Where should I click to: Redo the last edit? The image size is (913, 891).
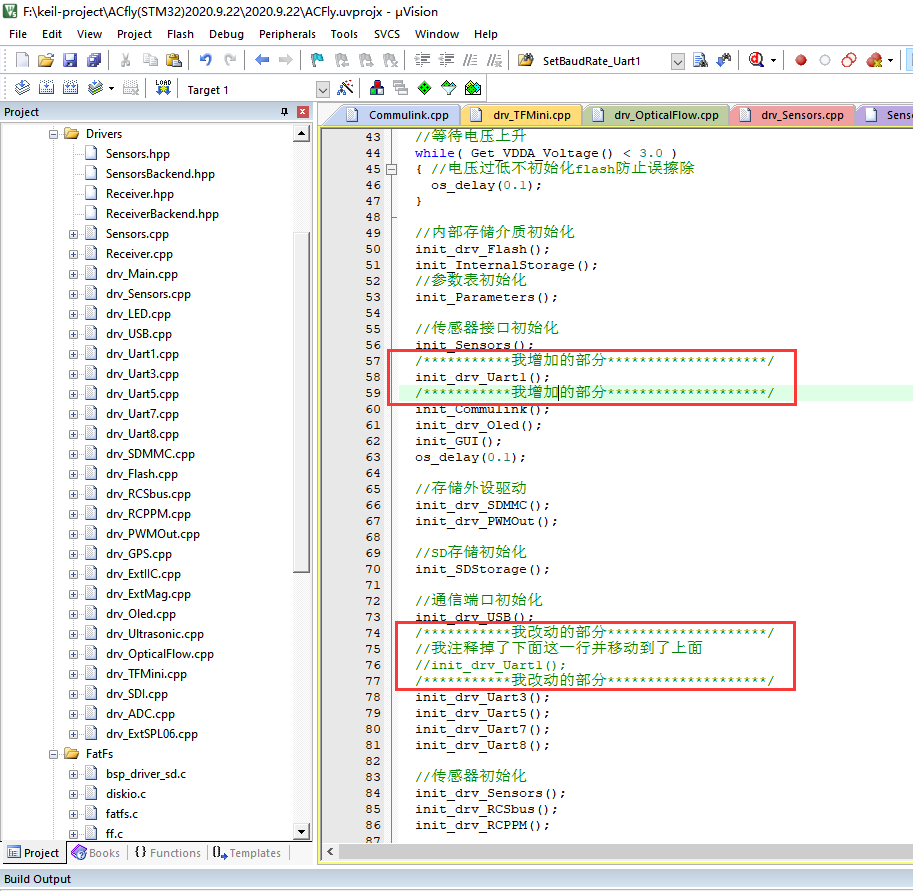point(230,60)
